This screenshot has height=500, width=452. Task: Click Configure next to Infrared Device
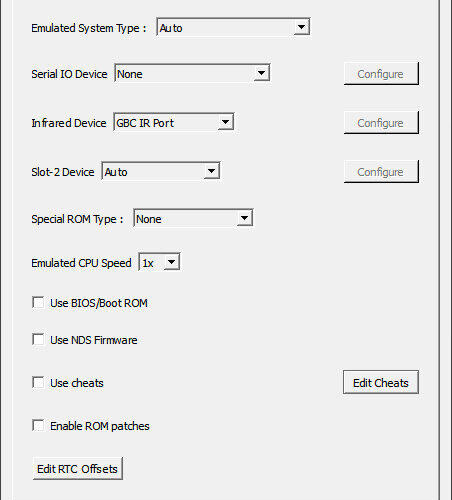pos(381,122)
